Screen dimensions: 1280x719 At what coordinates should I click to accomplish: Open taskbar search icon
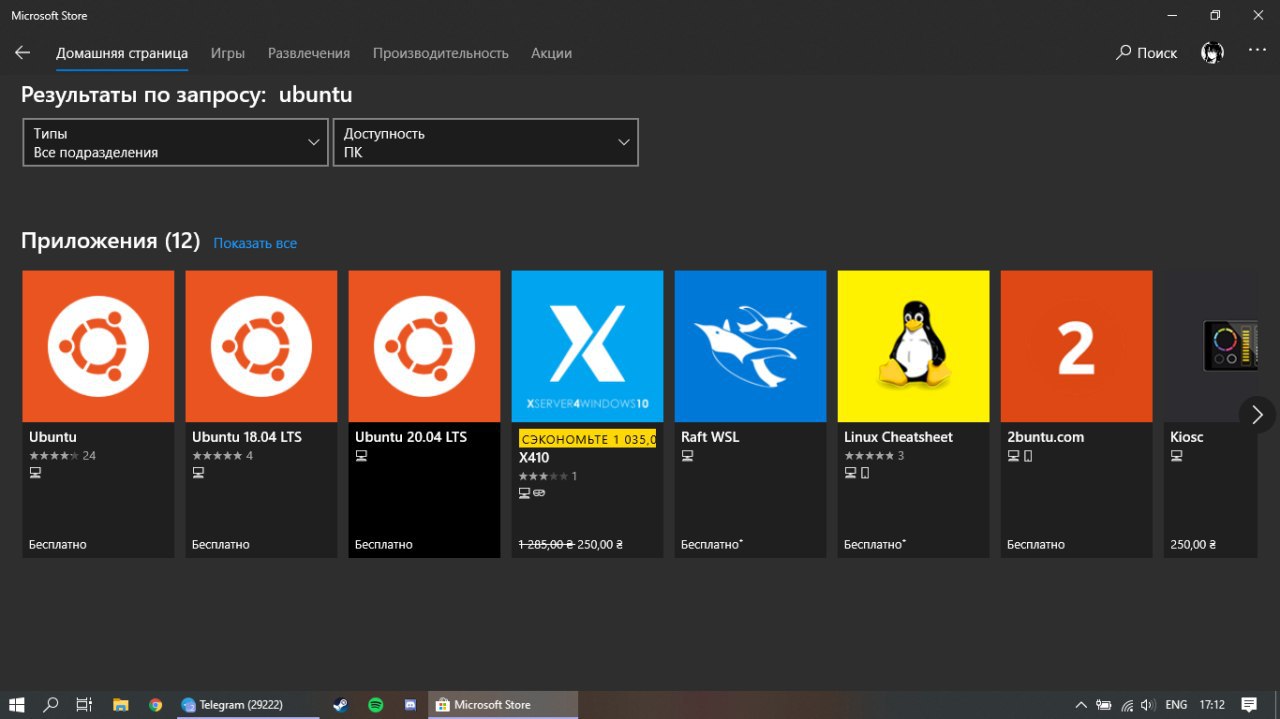point(51,705)
